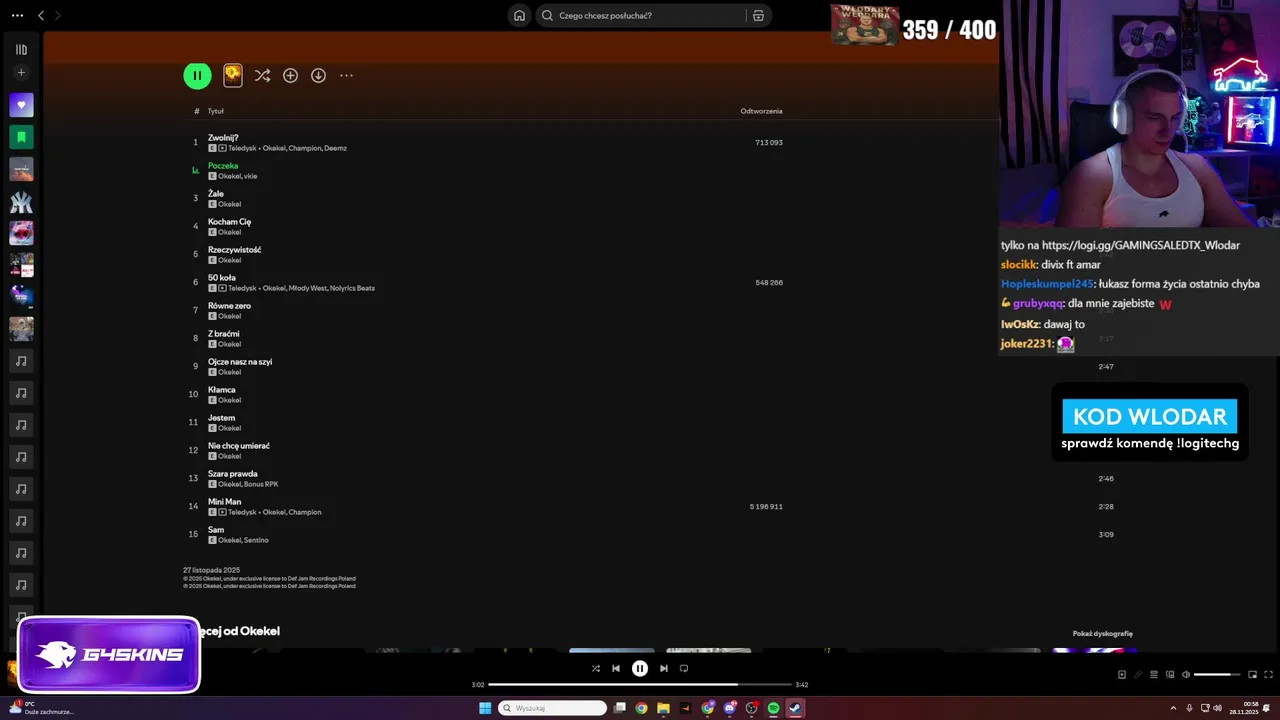Open artist link 'Okekel, Sentino' under Sam
Image resolution: width=1280 pixels, height=720 pixels.
tap(243, 540)
